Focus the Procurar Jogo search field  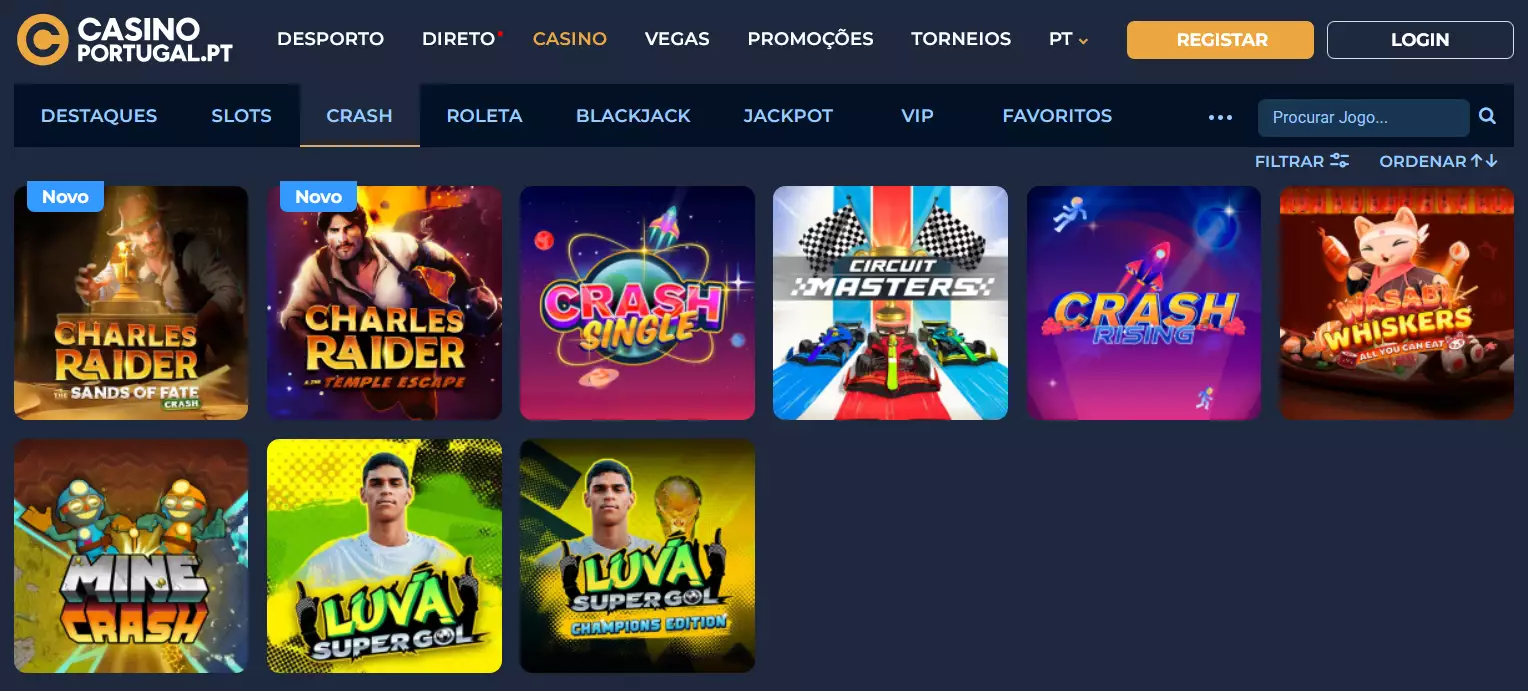tap(1363, 117)
